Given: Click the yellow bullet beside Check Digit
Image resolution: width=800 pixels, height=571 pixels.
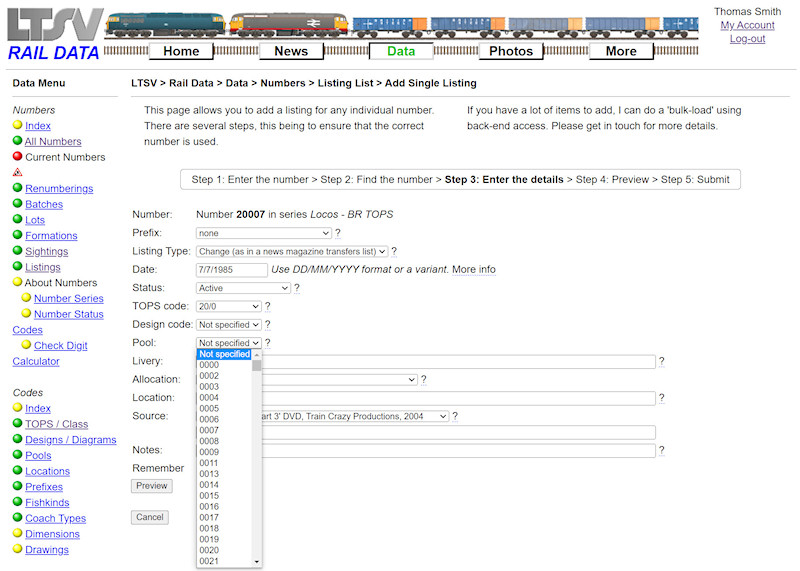Looking at the screenshot, I should pos(26,345).
